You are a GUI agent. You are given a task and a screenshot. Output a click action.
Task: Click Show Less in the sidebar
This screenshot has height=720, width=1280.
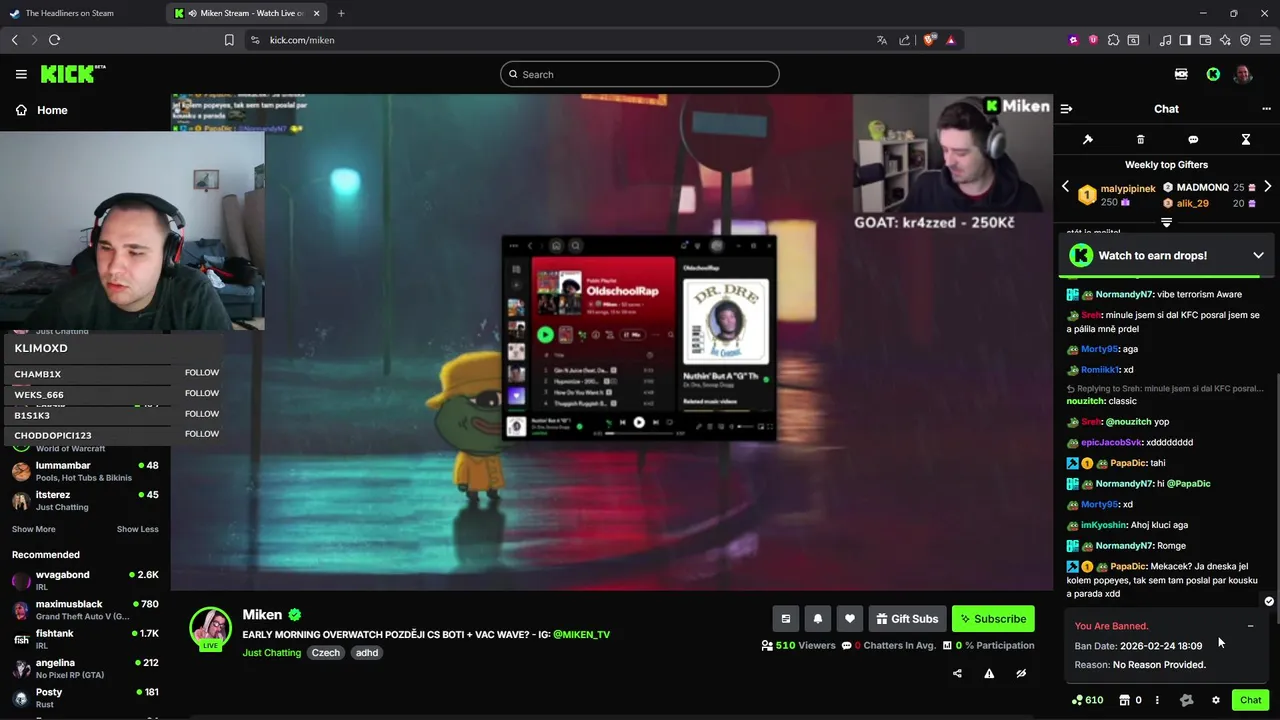pyautogui.click(x=138, y=529)
